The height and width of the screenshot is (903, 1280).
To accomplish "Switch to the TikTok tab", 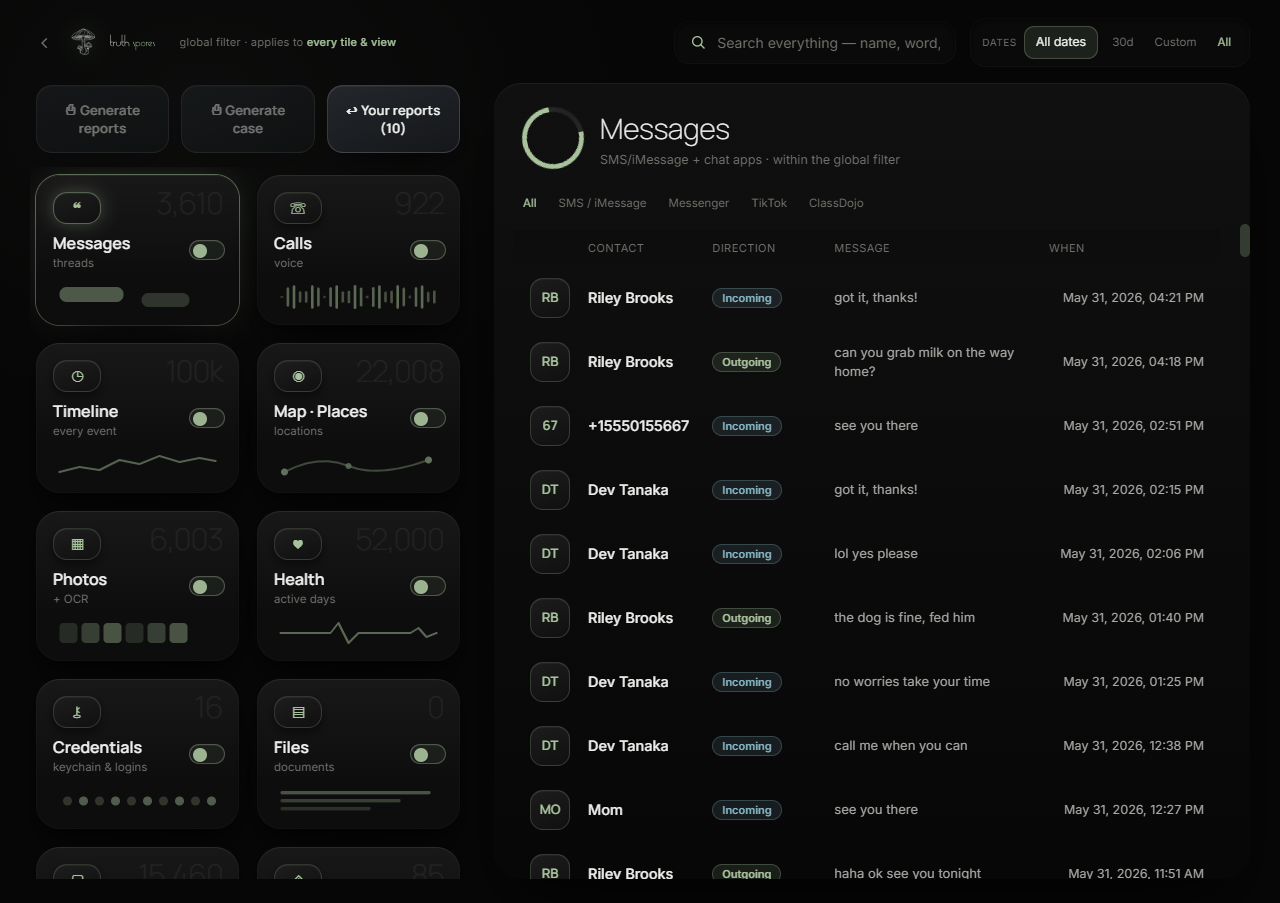I will pos(769,203).
